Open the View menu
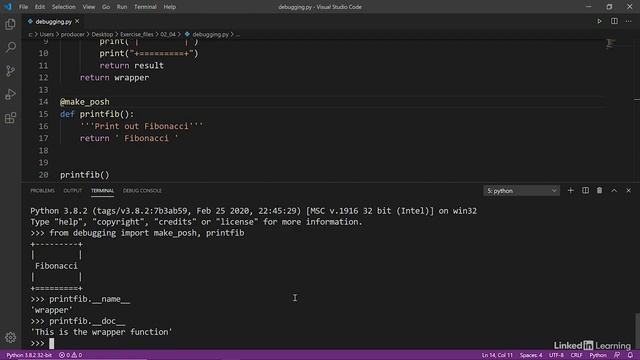The height and width of the screenshot is (360, 640). [x=89, y=7]
